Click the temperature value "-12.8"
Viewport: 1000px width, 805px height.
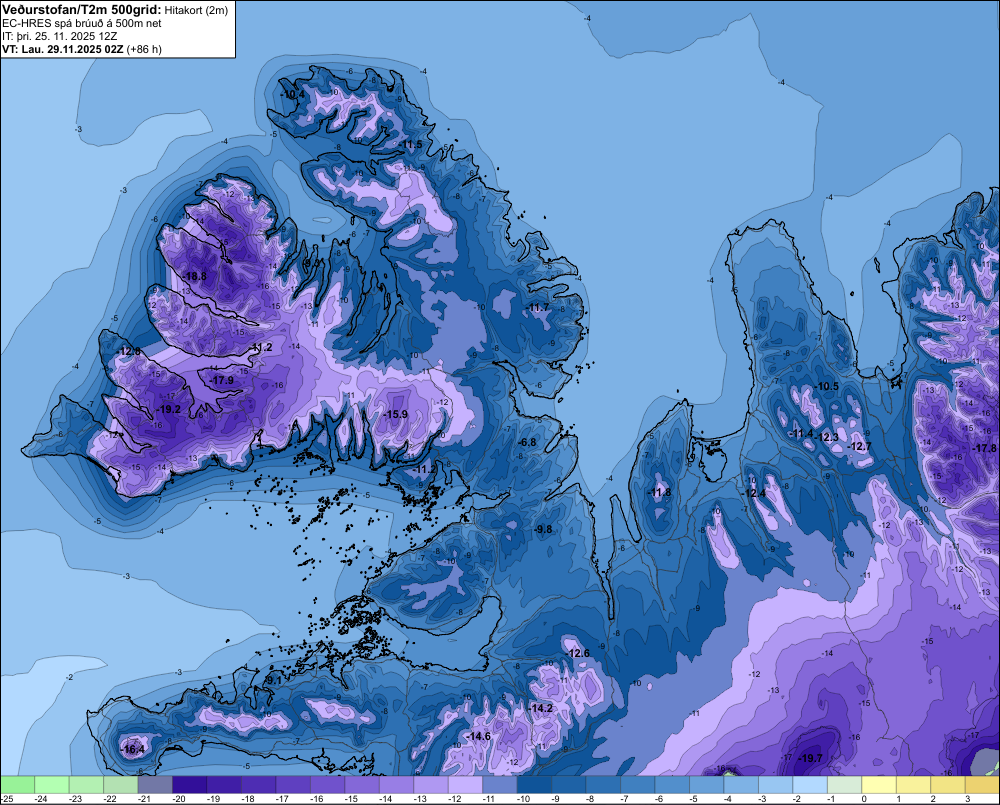pos(129,351)
